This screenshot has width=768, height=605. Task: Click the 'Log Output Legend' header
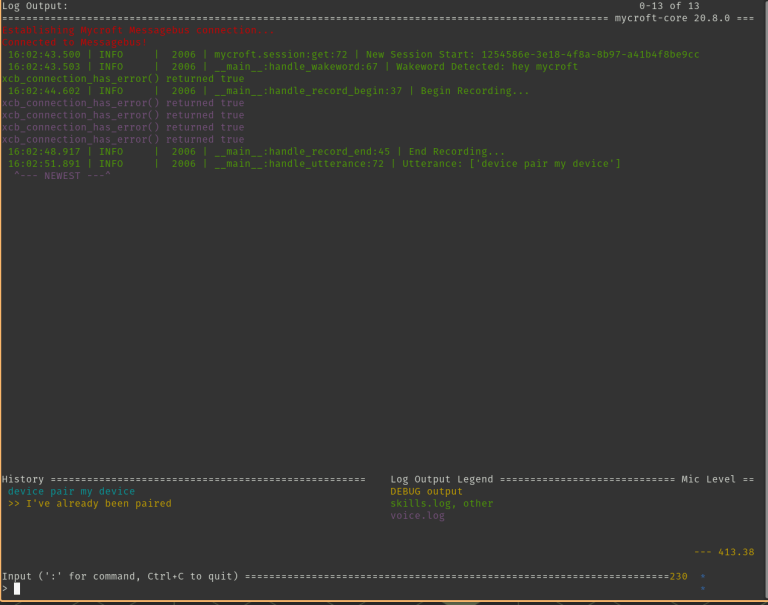pyautogui.click(x=441, y=479)
